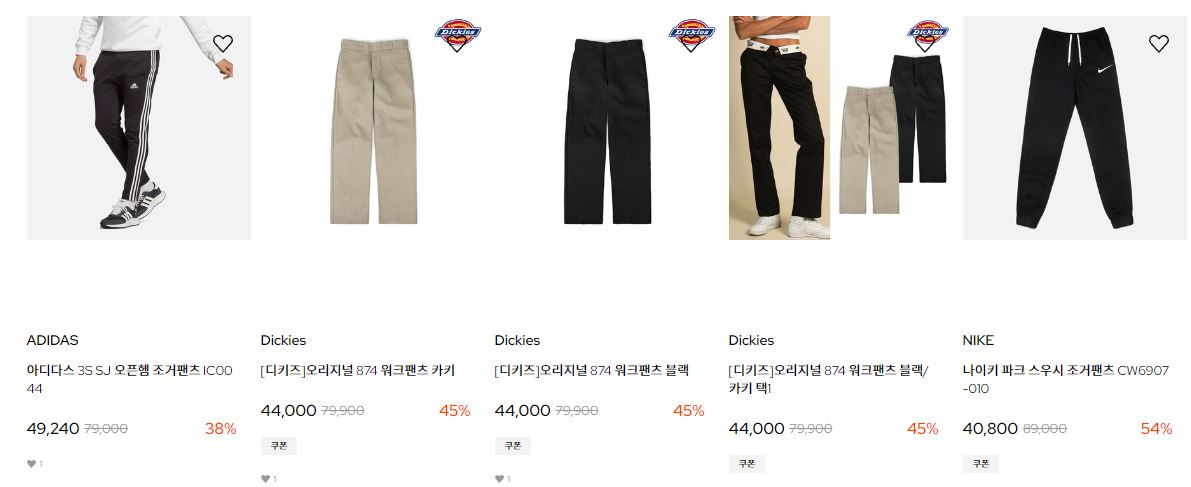Viewport: 1191px width, 487px height.
Task: Click the like heart under black Dickies coupon
Action: (x=499, y=479)
